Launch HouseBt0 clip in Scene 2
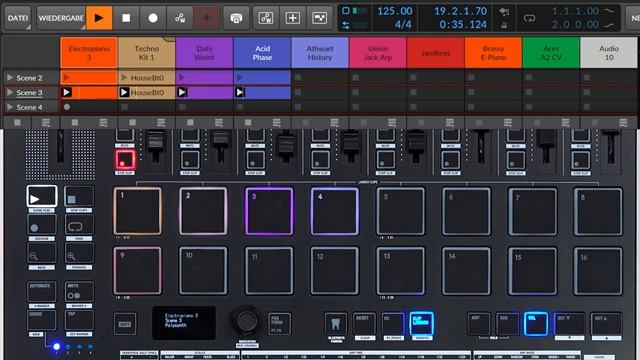640x360 pixels. [x=124, y=78]
